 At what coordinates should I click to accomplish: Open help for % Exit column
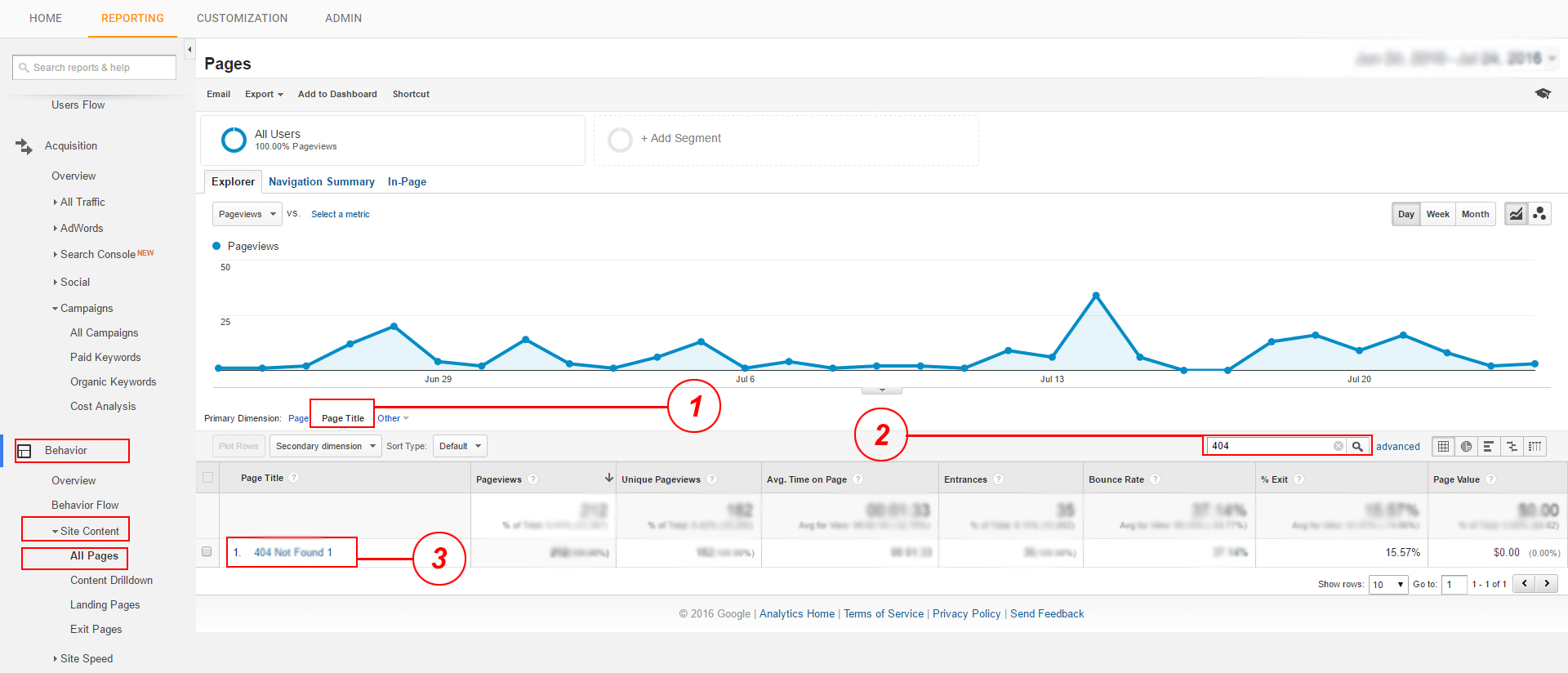(x=1299, y=479)
